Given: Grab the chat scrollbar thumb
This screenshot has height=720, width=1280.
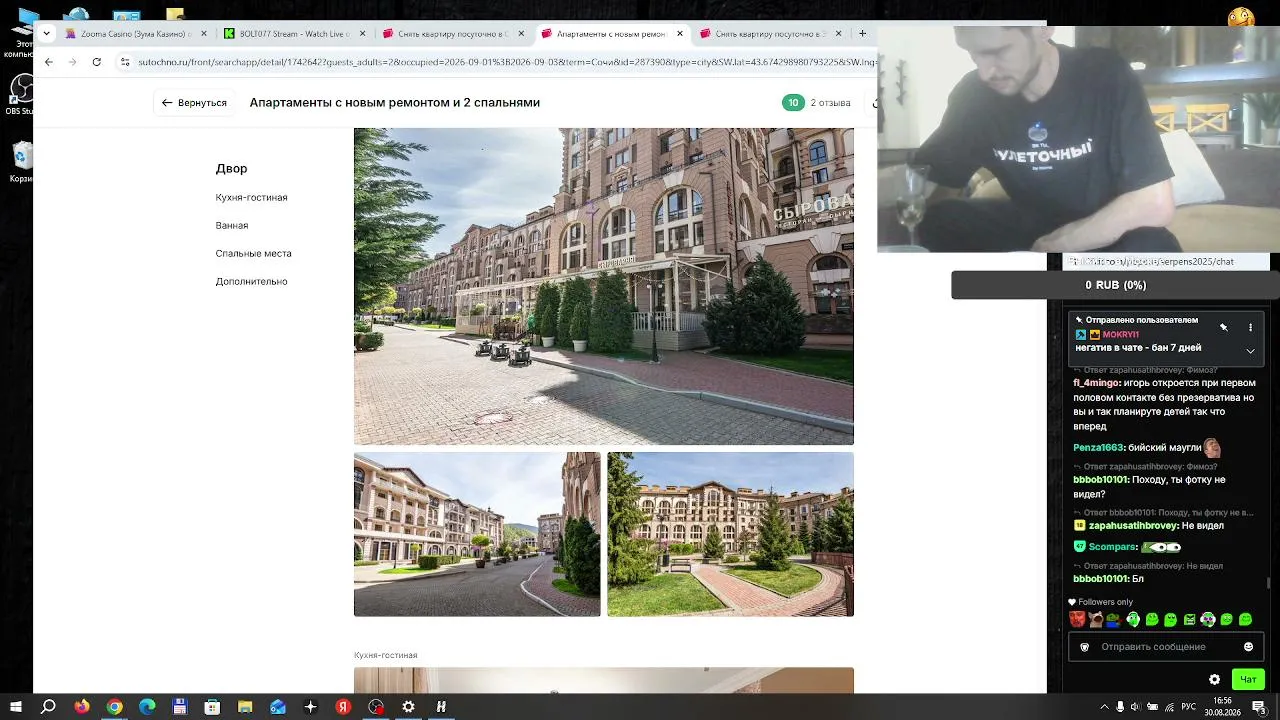Looking at the screenshot, I should click(1269, 583).
